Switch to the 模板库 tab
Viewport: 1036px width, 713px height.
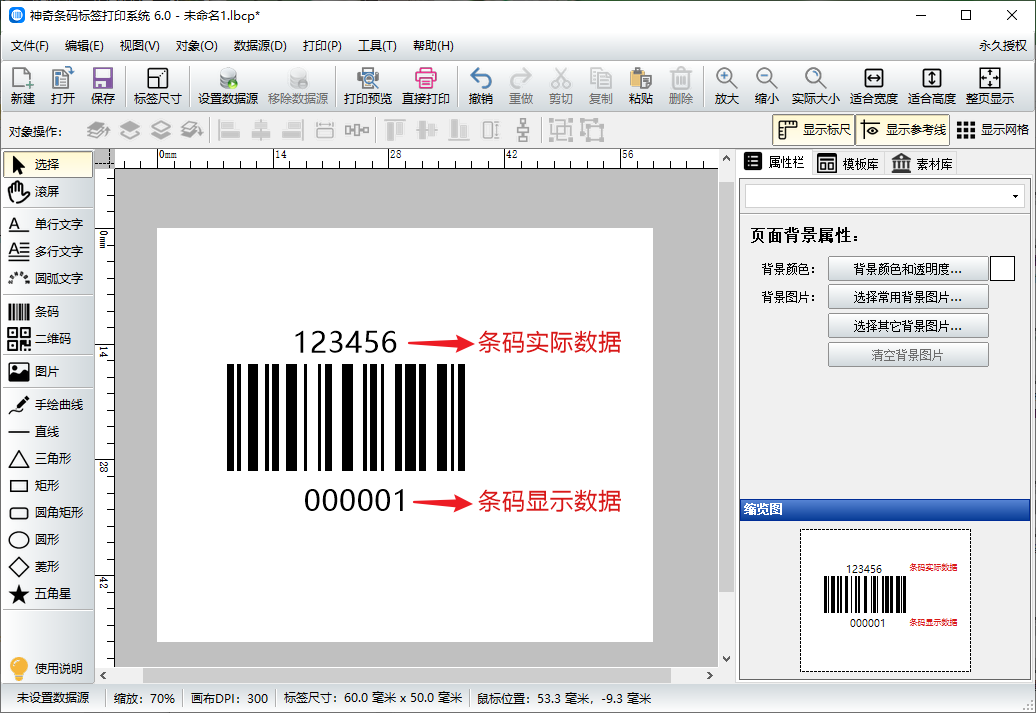click(x=848, y=164)
